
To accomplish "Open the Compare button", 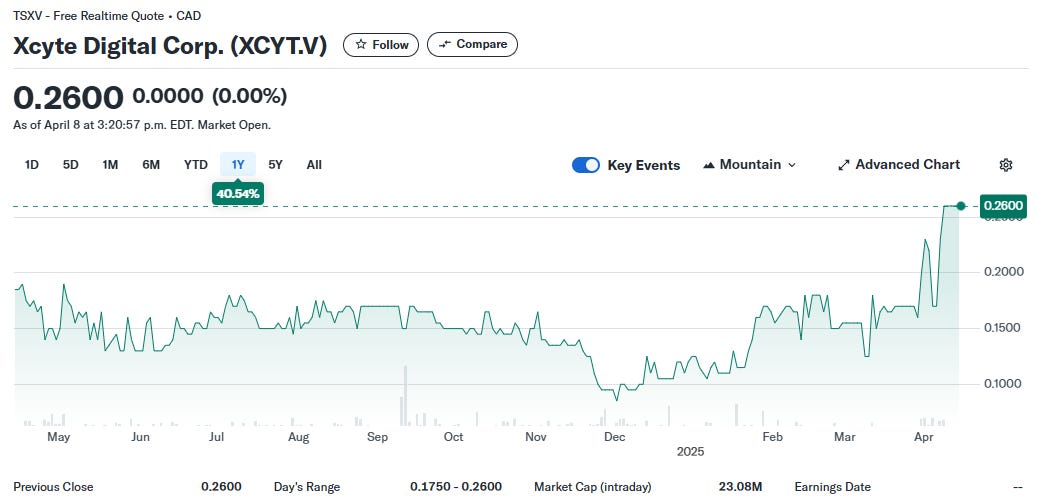I will point(473,44).
